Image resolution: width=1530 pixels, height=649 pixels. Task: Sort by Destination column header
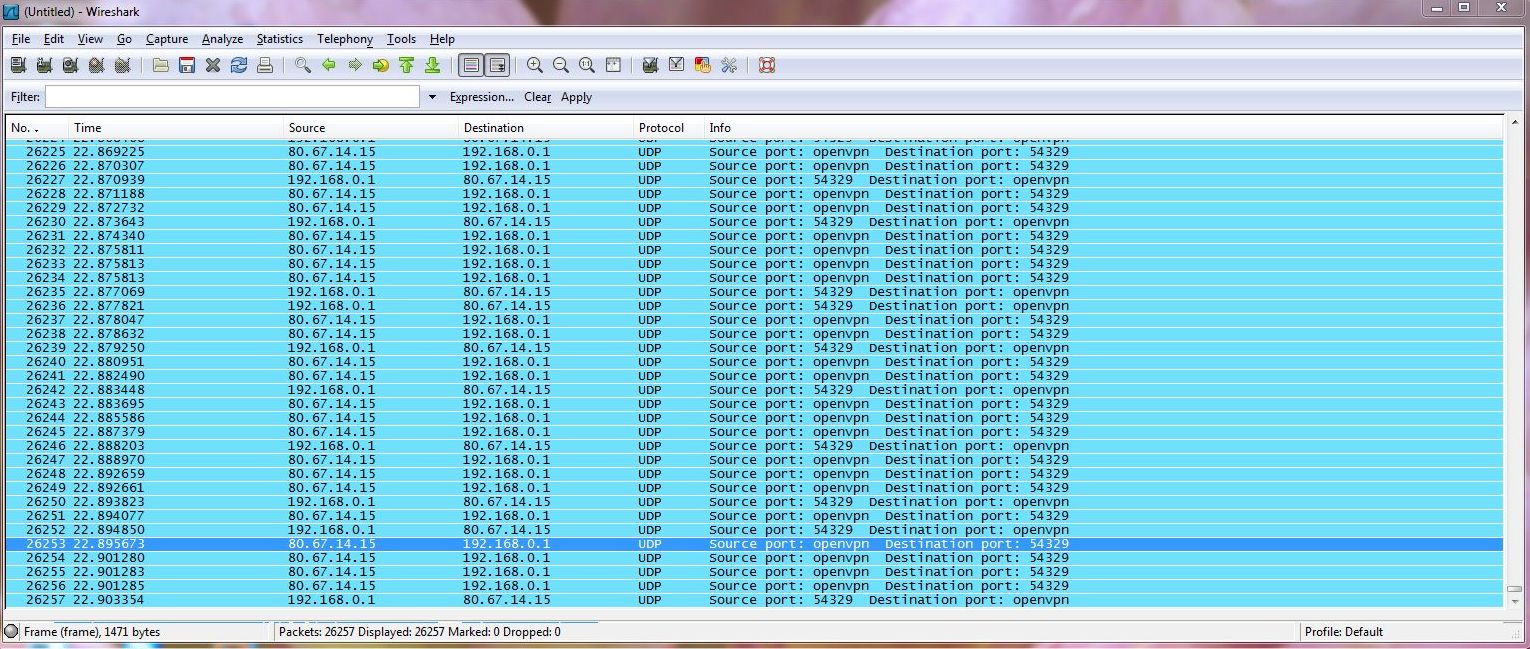(x=546, y=127)
